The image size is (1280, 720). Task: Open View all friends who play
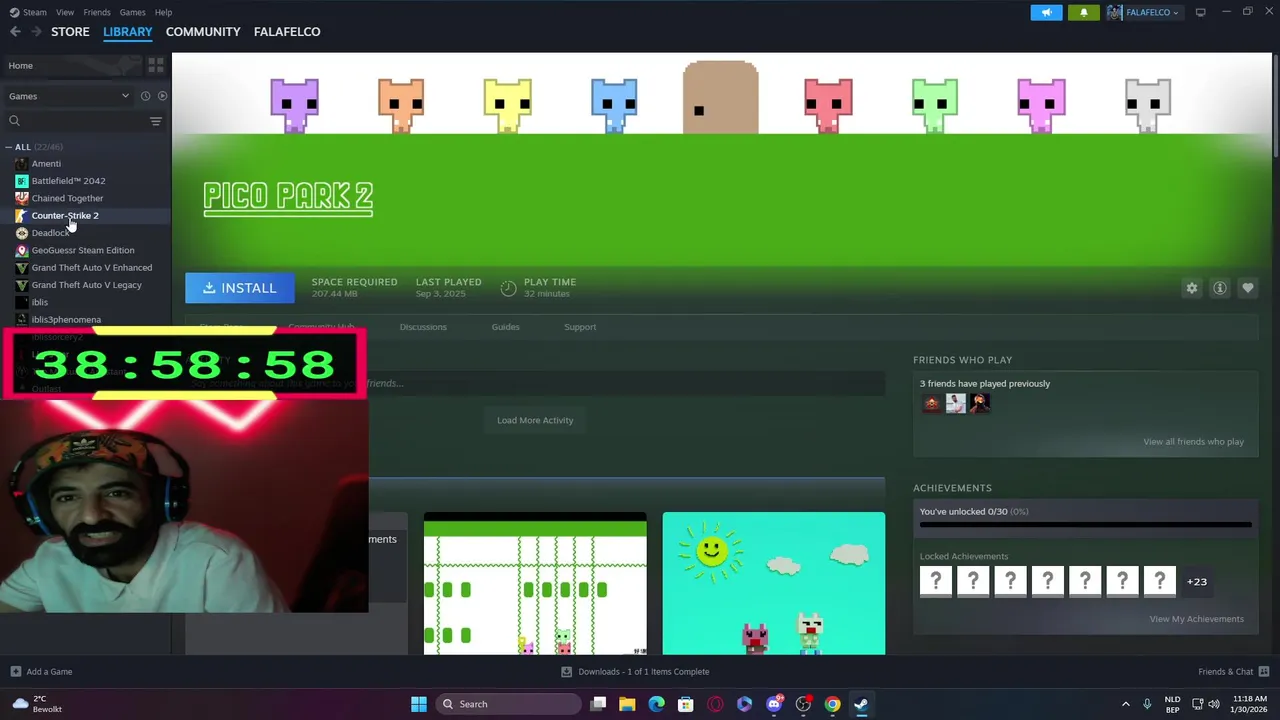[x=1193, y=442]
